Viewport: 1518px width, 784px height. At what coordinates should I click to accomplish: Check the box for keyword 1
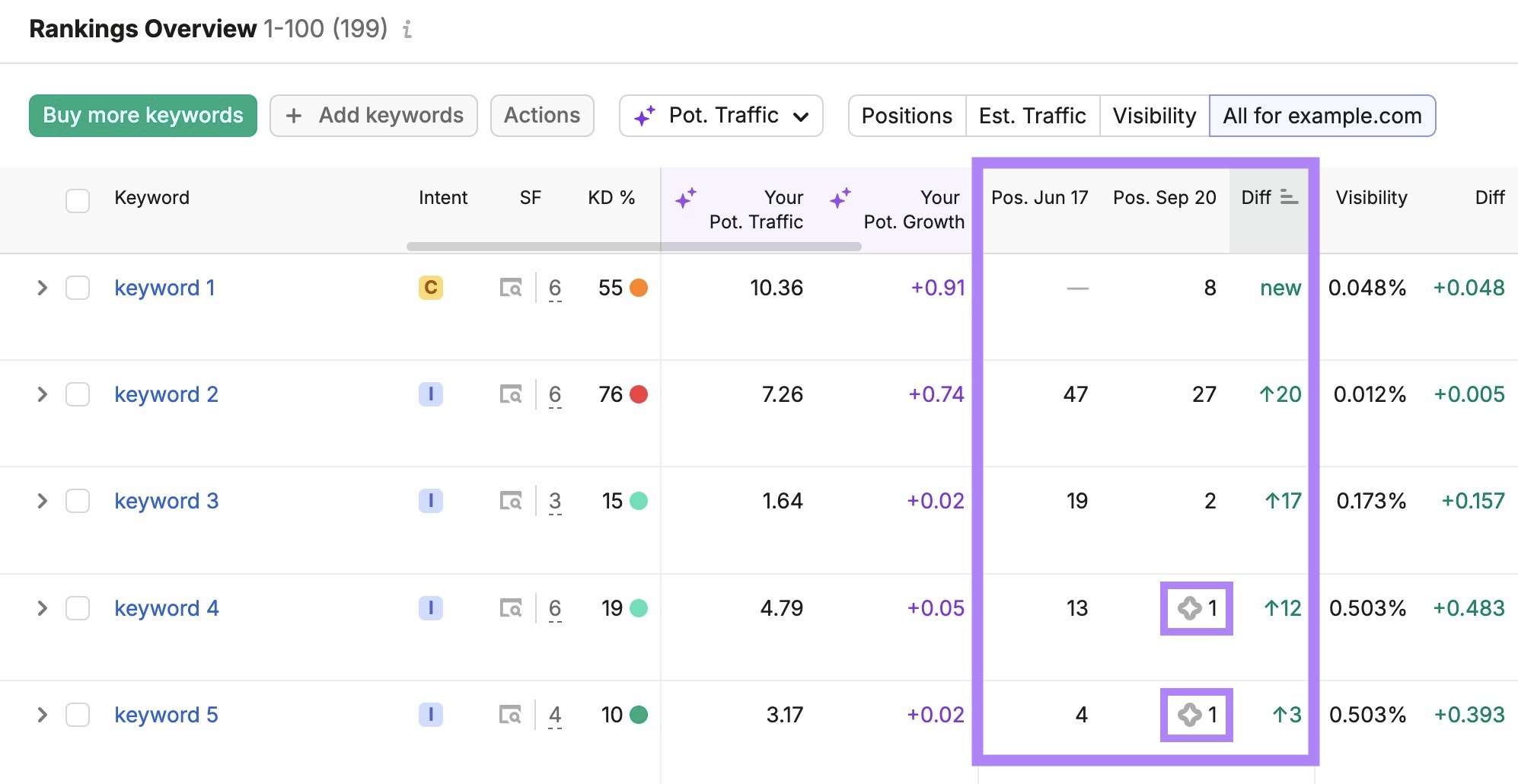(x=78, y=288)
